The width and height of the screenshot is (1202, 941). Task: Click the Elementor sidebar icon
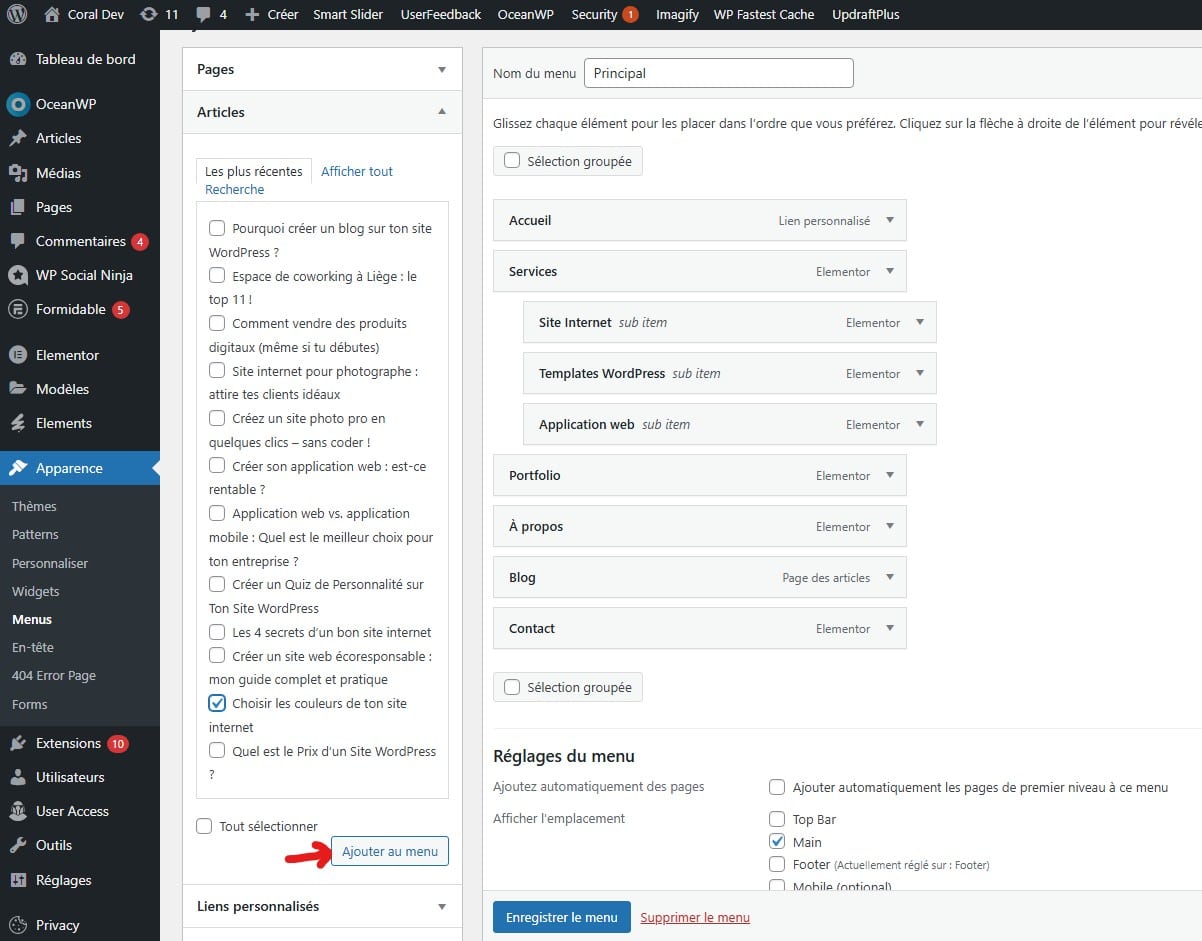click(x=18, y=355)
